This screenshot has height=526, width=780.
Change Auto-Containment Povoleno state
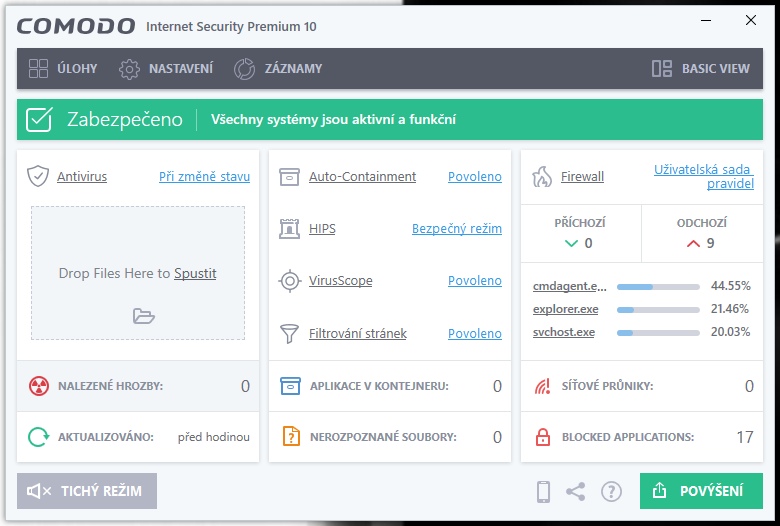point(474,177)
